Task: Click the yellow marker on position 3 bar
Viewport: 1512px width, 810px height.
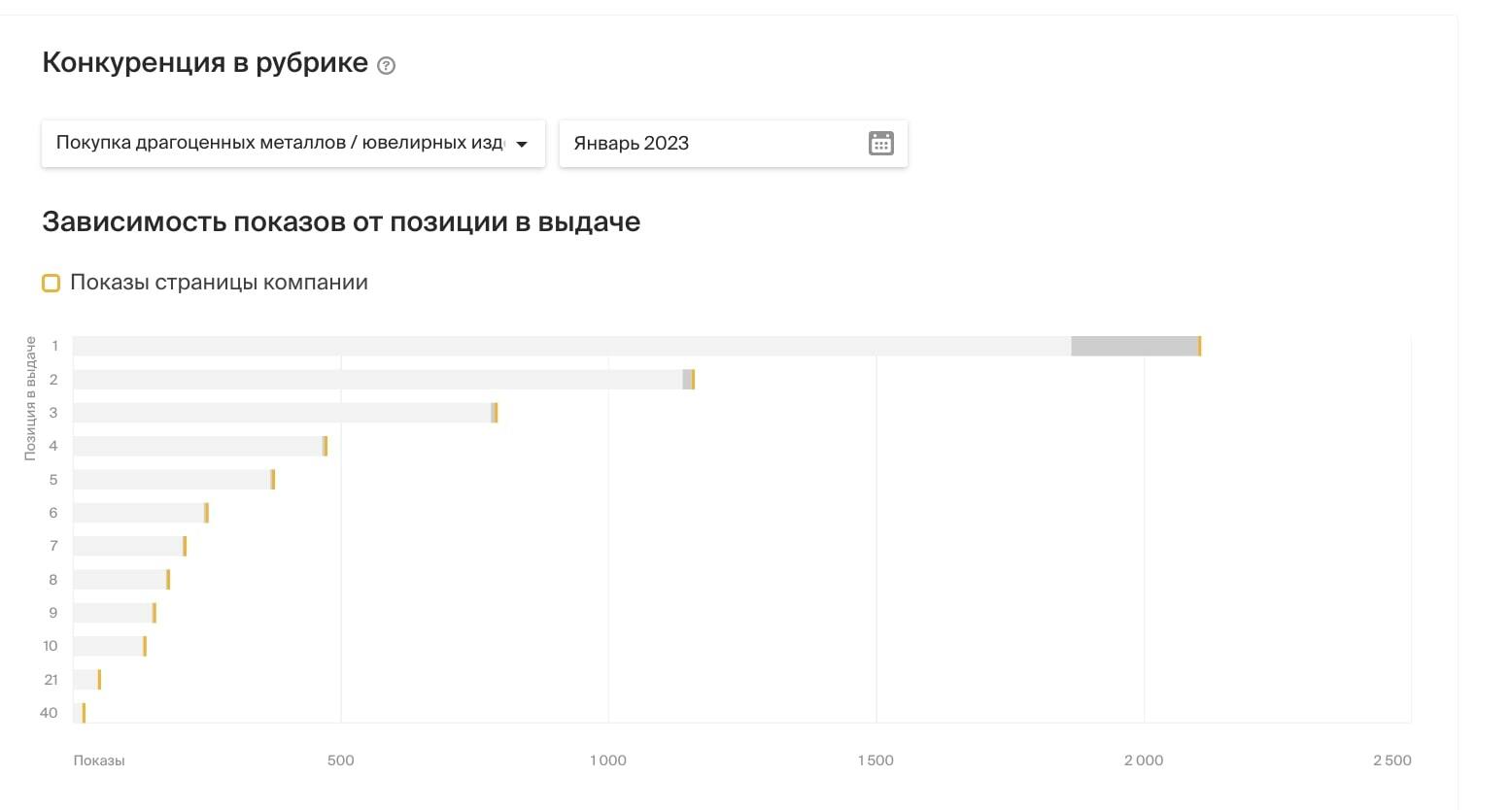Action: 496,413
